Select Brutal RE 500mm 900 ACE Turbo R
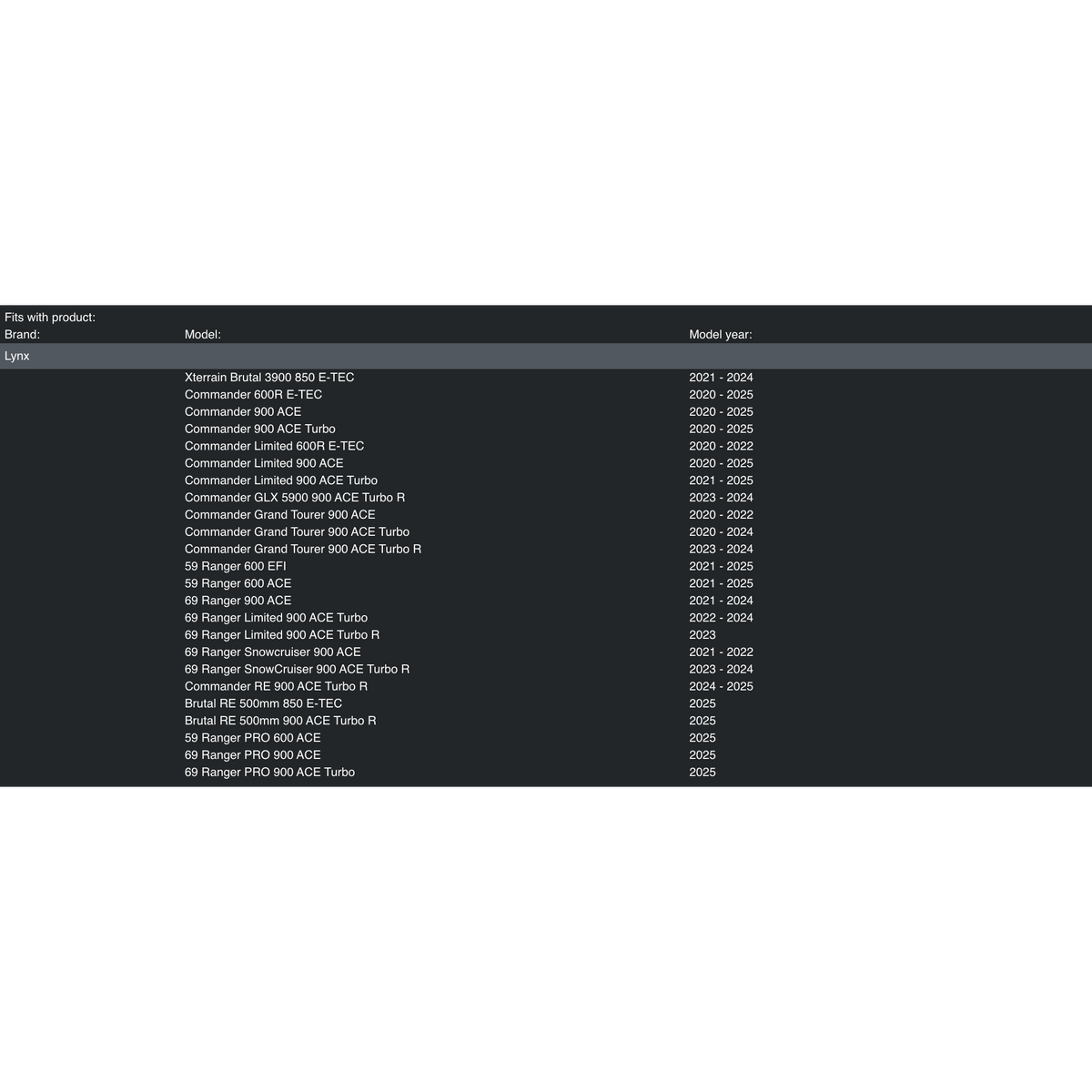Screen dimensions: 1092x1092 [x=280, y=721]
